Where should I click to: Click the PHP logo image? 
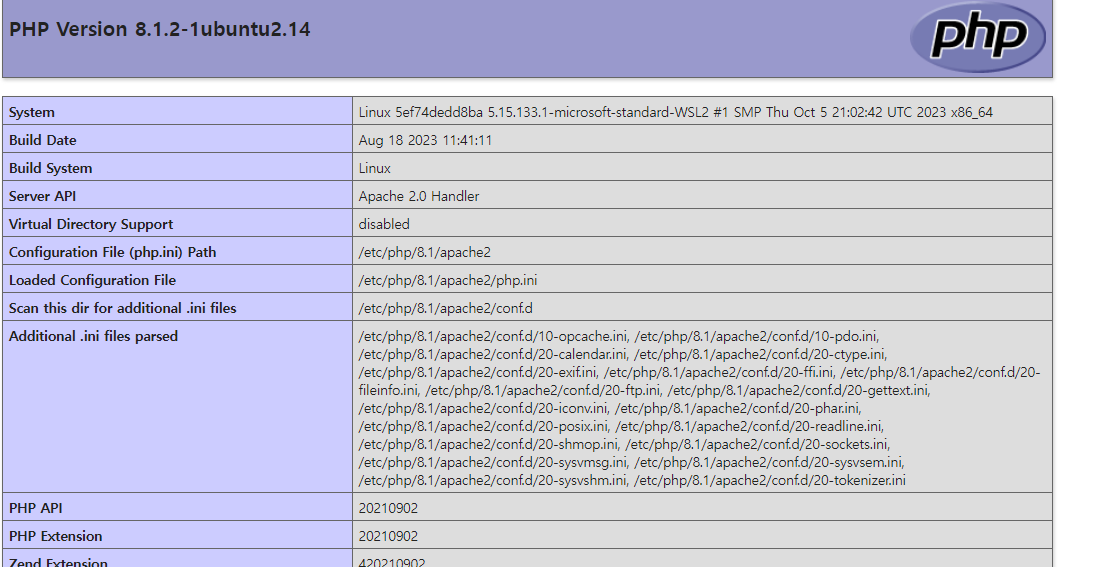tap(977, 36)
